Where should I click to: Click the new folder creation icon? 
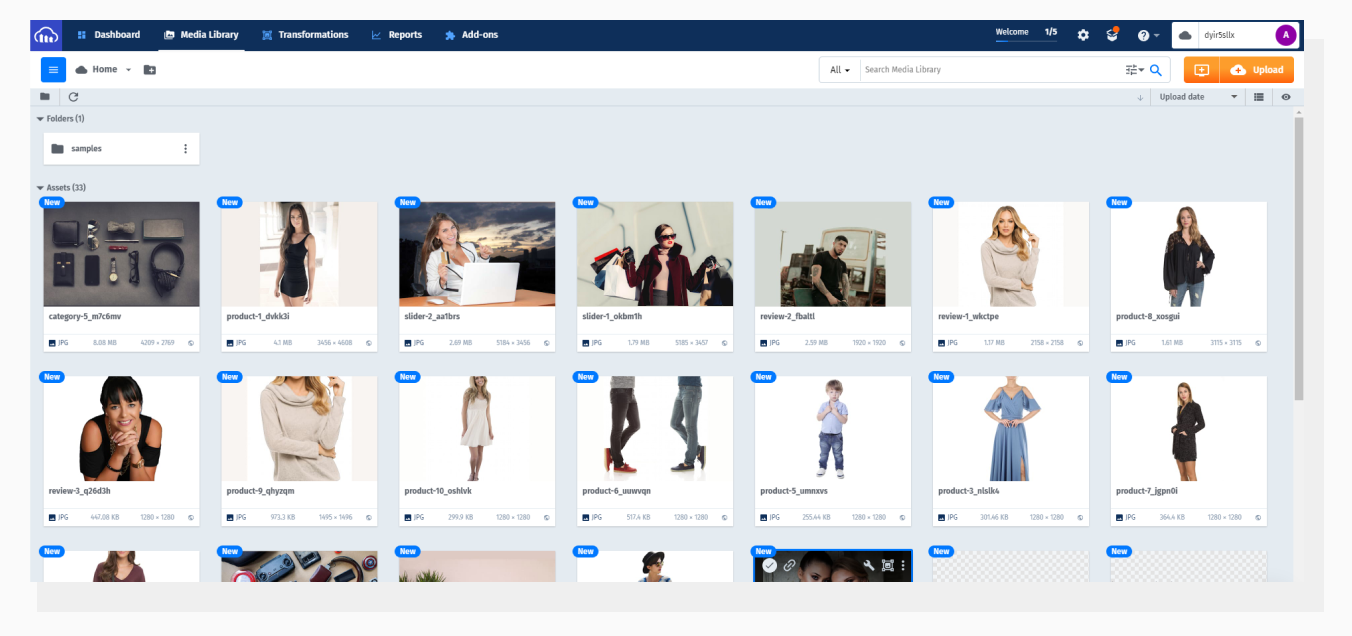(x=149, y=69)
